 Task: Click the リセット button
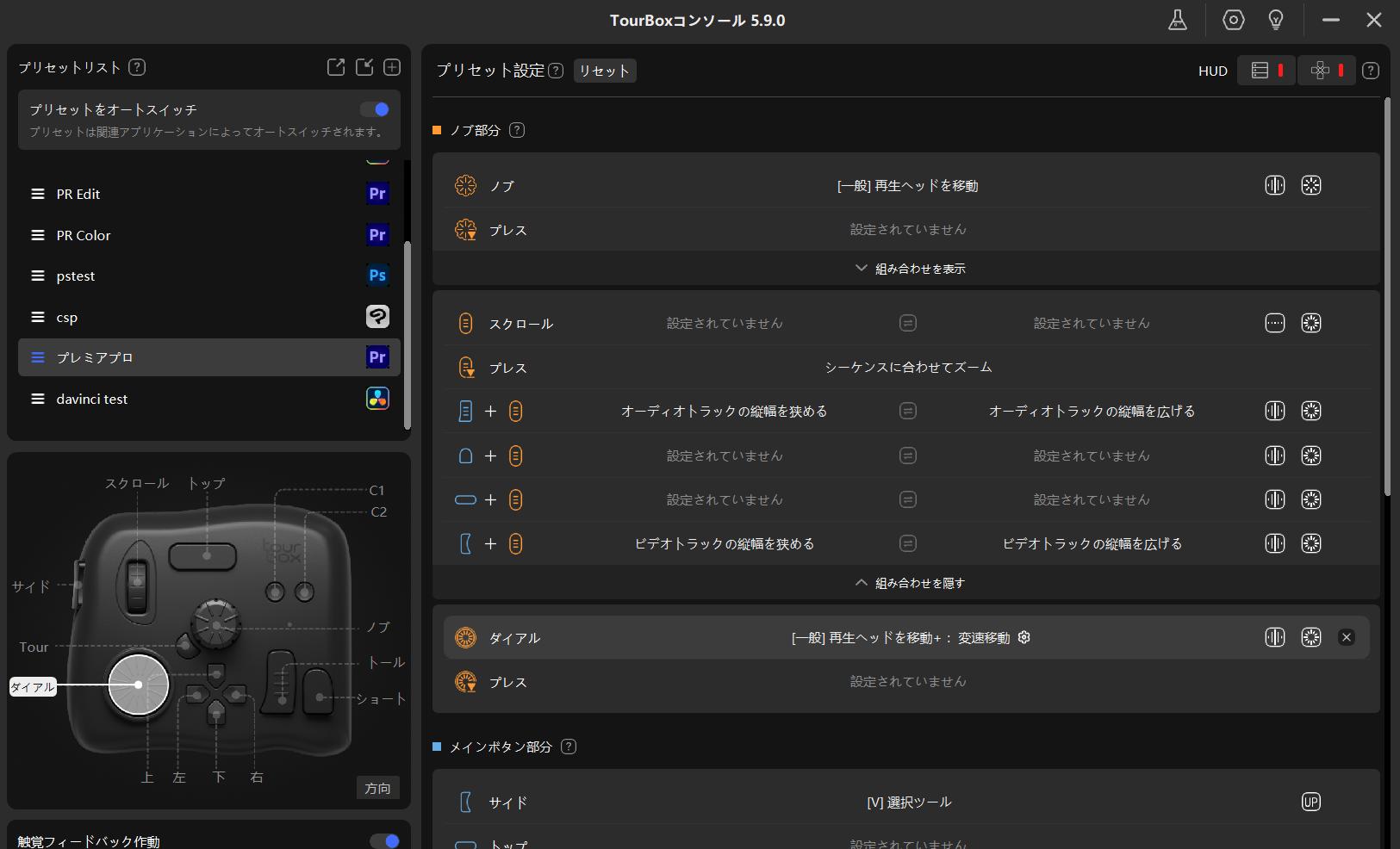pyautogui.click(x=604, y=71)
